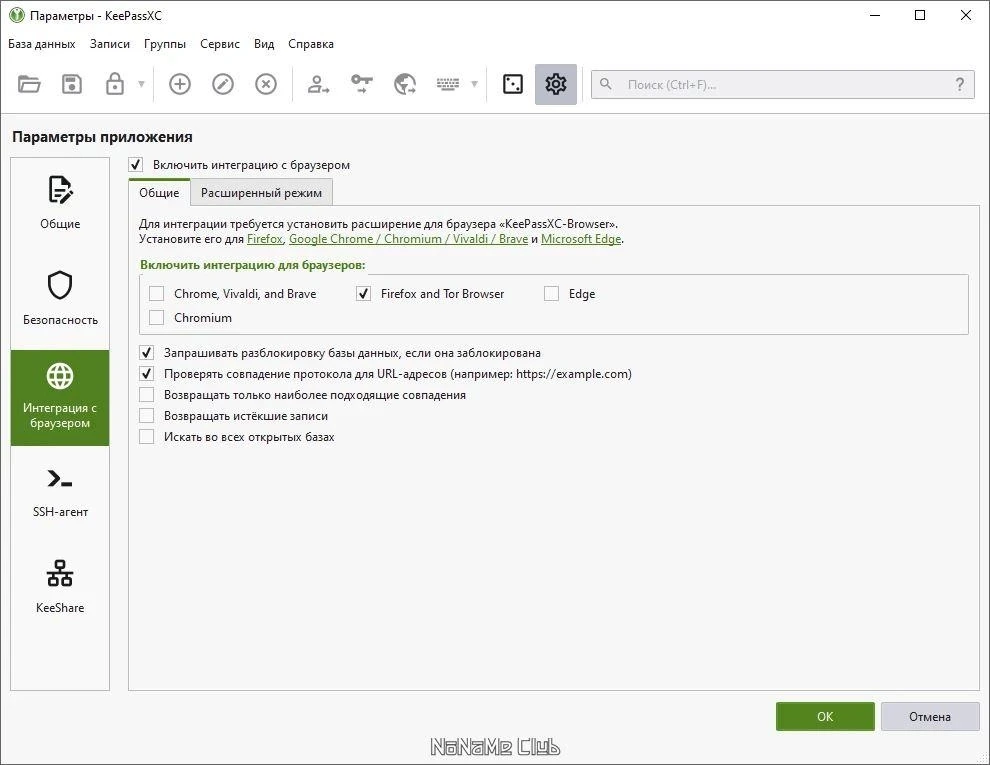This screenshot has width=990, height=765.
Task: Open the Сервис menu
Action: coord(220,44)
